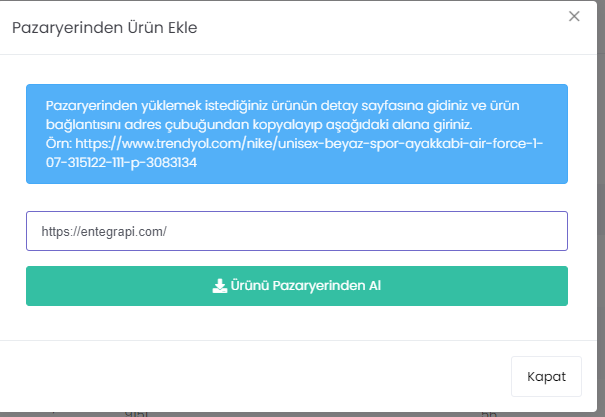Click the "Örn:" label in the info box

(x=59, y=143)
